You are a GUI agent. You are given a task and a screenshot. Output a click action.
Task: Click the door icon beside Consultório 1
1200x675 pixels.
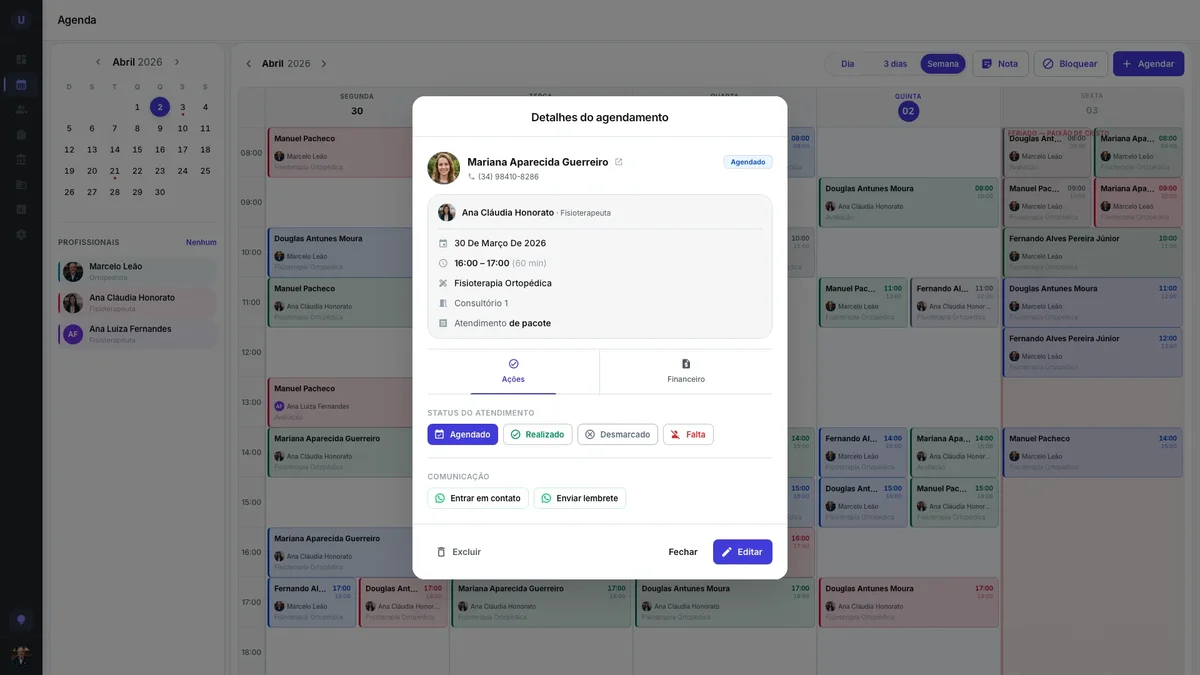pyautogui.click(x=443, y=303)
